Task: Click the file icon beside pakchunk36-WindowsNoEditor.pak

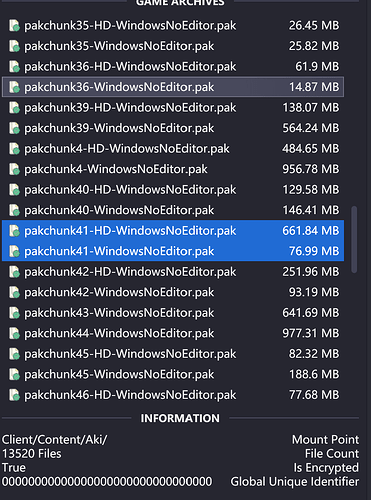Action: click(x=14, y=87)
